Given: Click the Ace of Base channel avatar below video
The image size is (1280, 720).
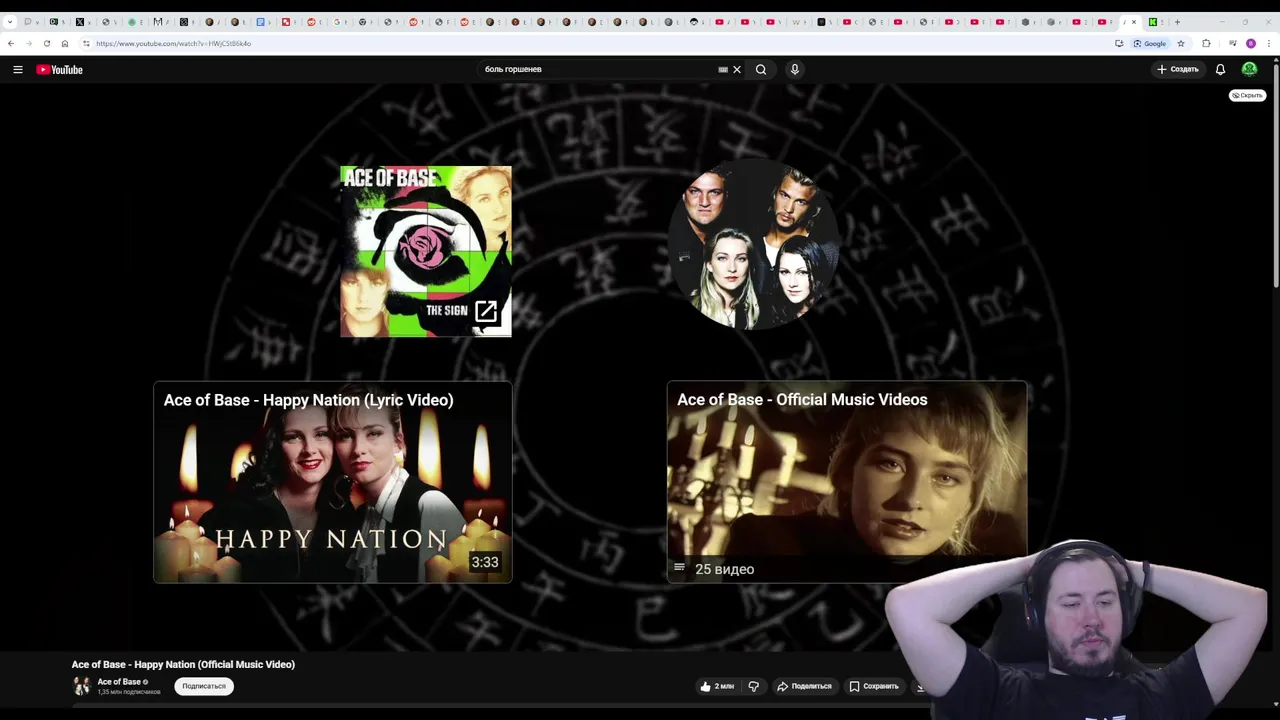Looking at the screenshot, I should (82, 686).
